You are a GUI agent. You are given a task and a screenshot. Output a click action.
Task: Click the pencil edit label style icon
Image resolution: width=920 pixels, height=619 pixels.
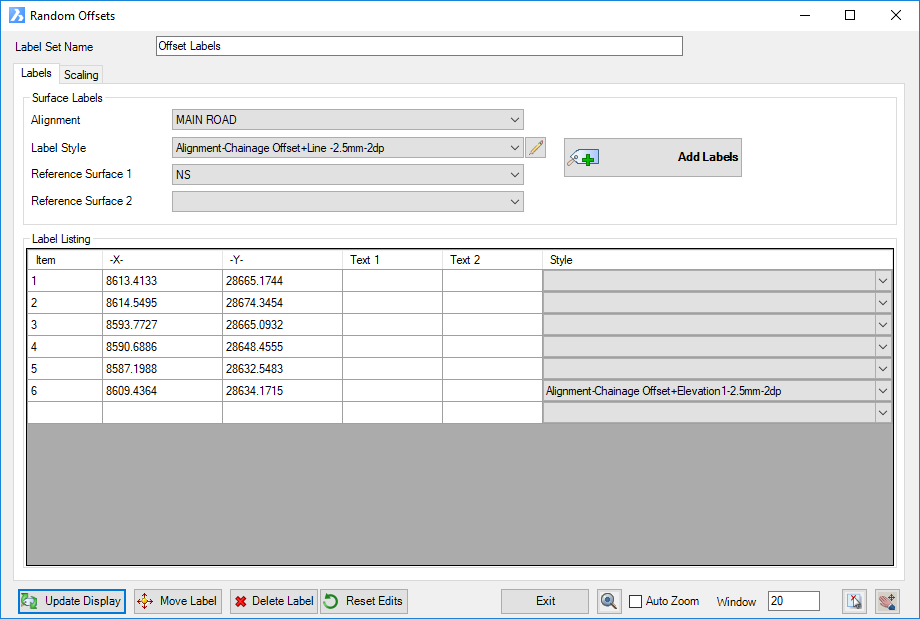536,148
